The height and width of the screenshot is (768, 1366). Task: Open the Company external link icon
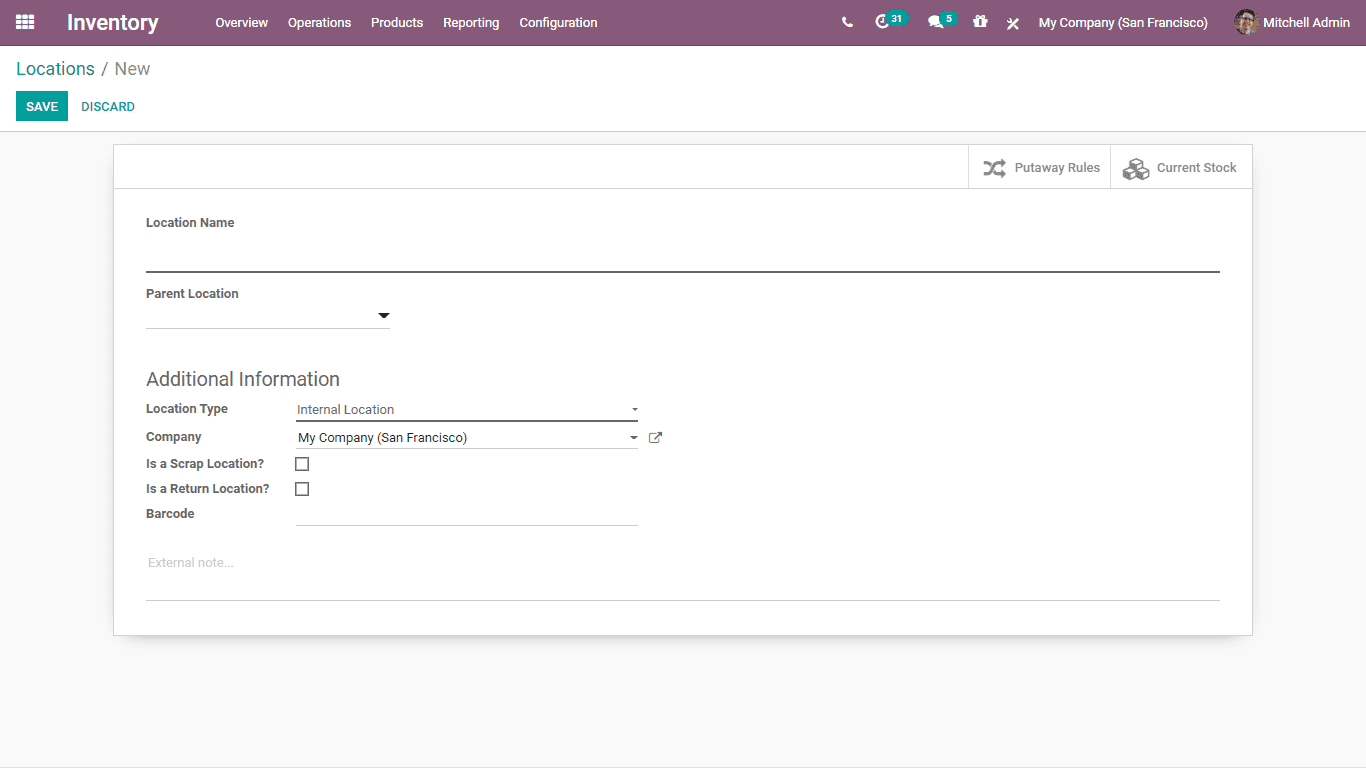(655, 437)
